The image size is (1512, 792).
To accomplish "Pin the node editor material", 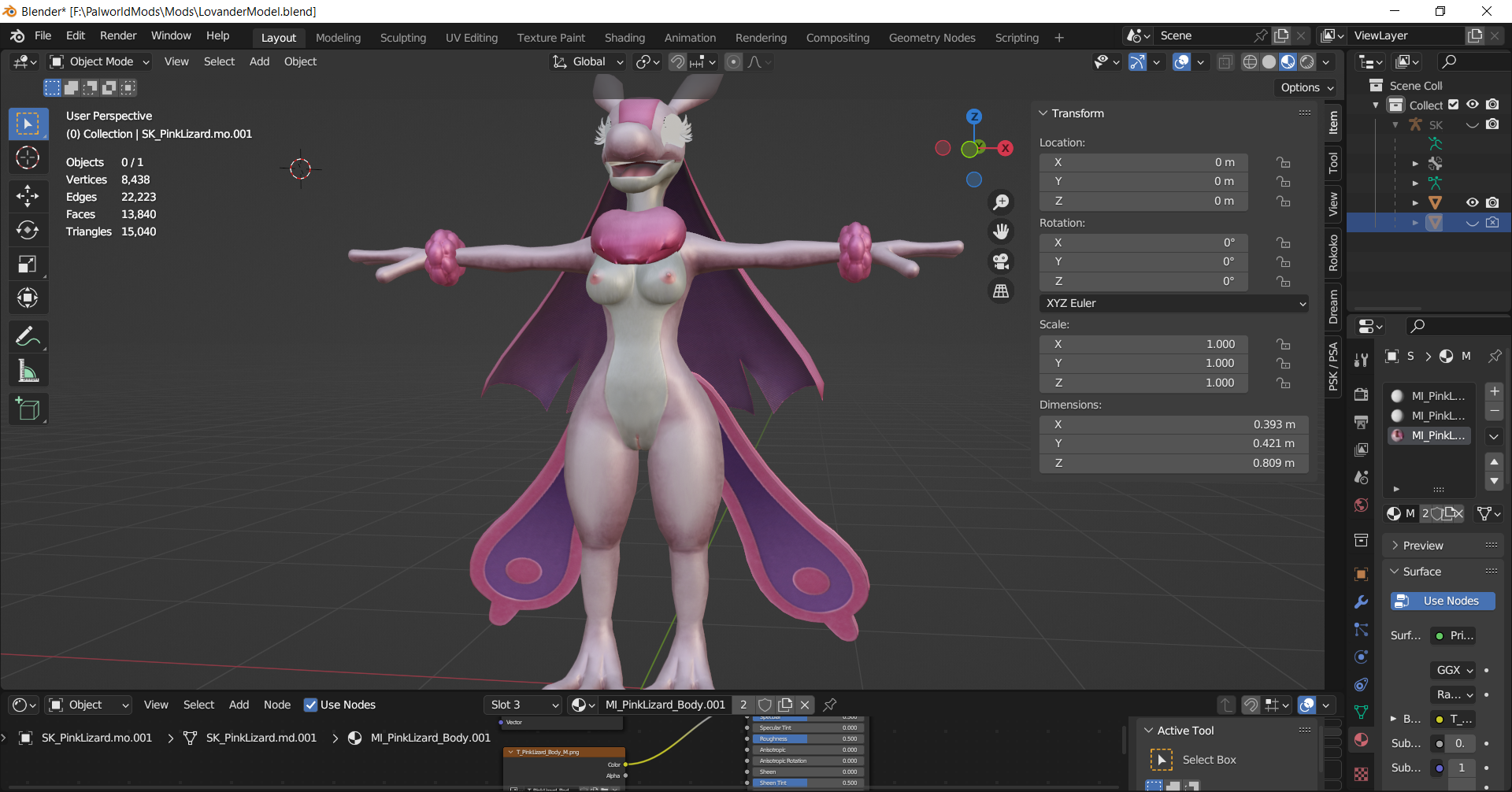I will [x=829, y=705].
